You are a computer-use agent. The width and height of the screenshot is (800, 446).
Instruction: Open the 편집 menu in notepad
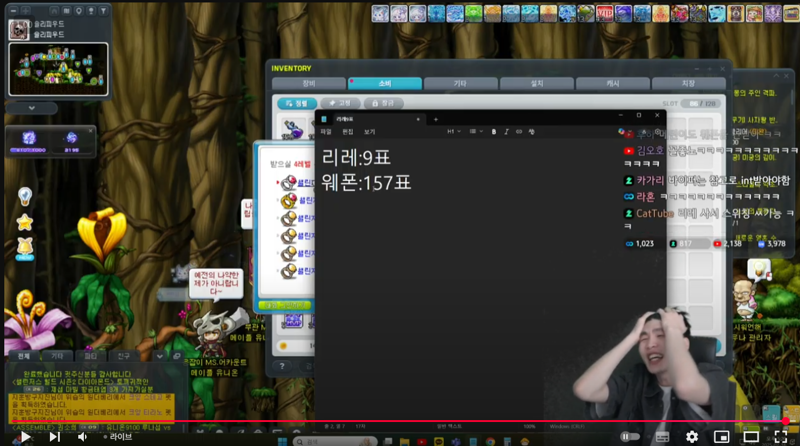347,132
